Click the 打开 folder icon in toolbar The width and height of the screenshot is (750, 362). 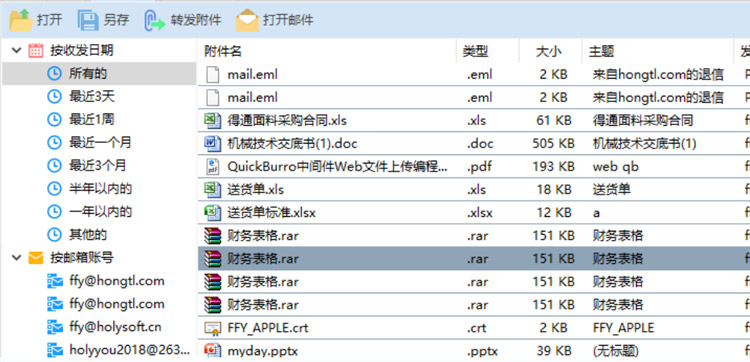click(x=21, y=20)
